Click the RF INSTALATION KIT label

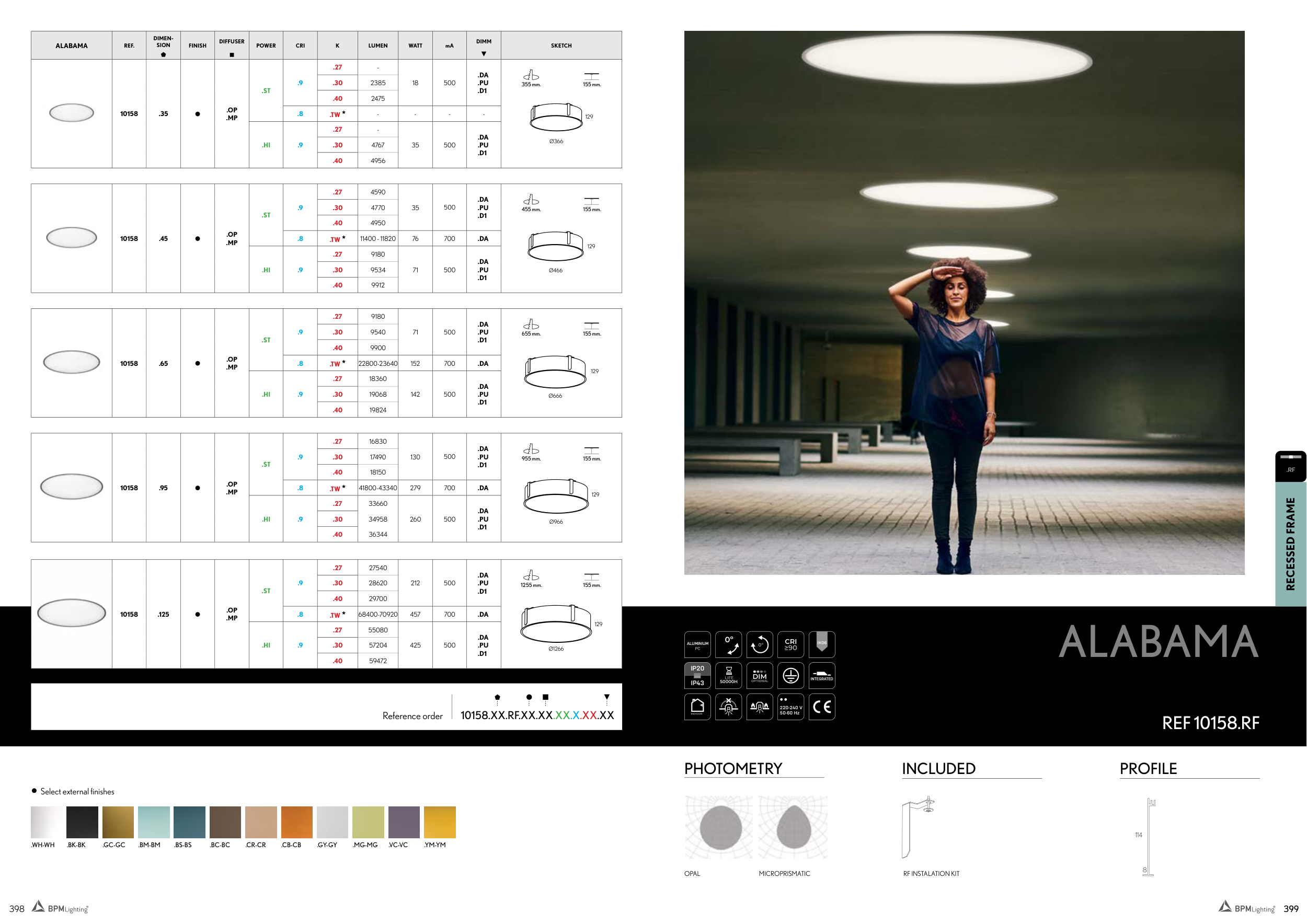tap(931, 873)
